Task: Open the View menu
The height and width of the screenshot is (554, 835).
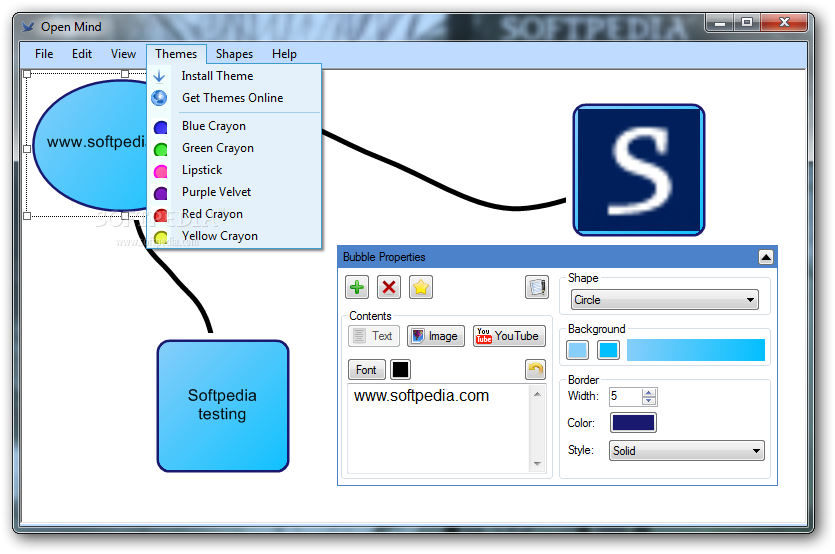Action: click(123, 54)
